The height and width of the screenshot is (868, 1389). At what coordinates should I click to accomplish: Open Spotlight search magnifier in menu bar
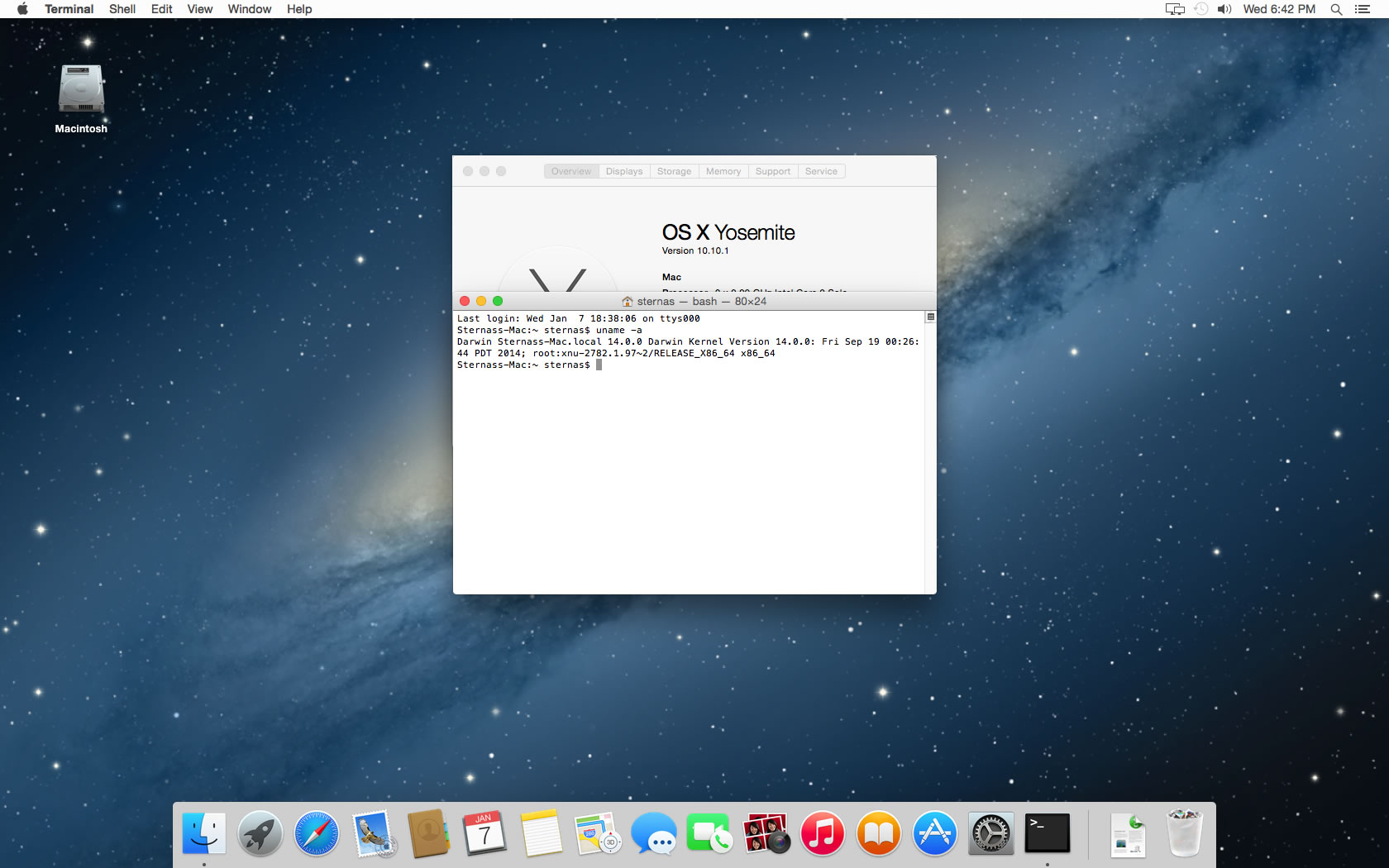(1336, 9)
